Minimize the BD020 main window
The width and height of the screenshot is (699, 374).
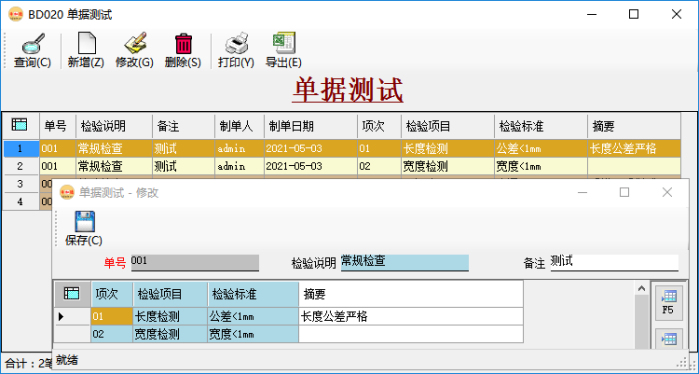[x=592, y=14]
